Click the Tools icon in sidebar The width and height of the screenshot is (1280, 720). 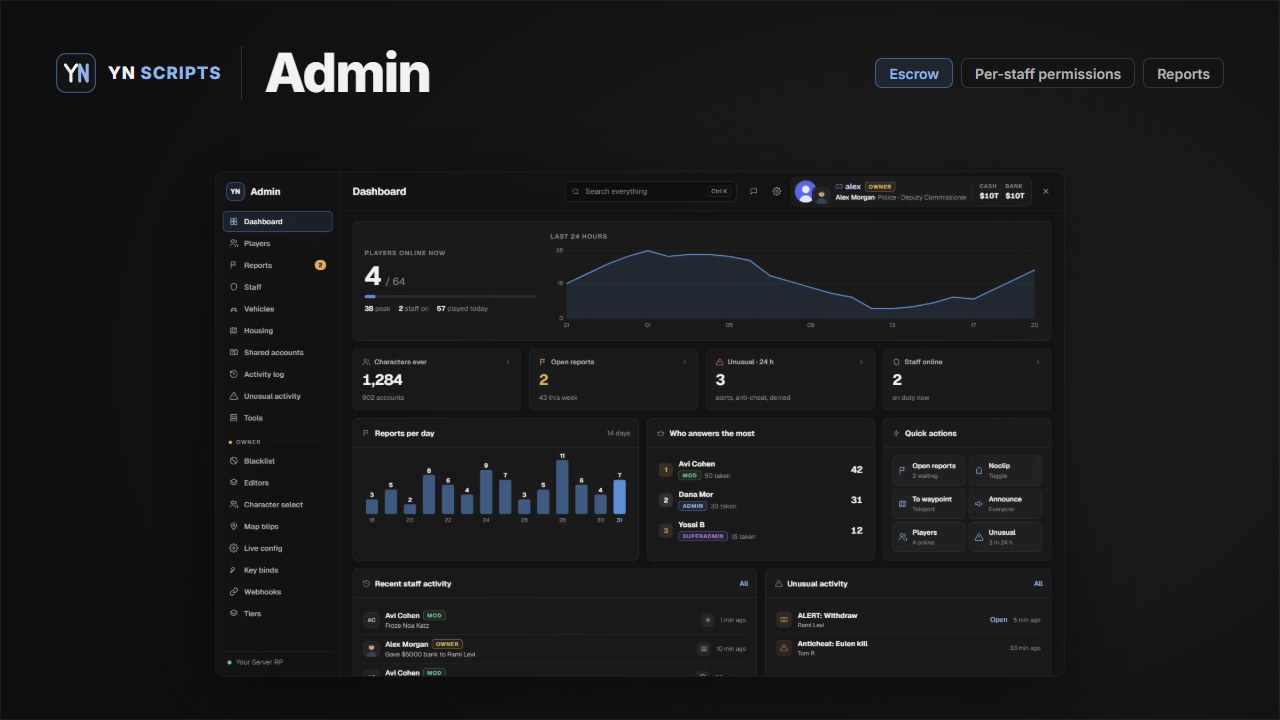point(233,418)
